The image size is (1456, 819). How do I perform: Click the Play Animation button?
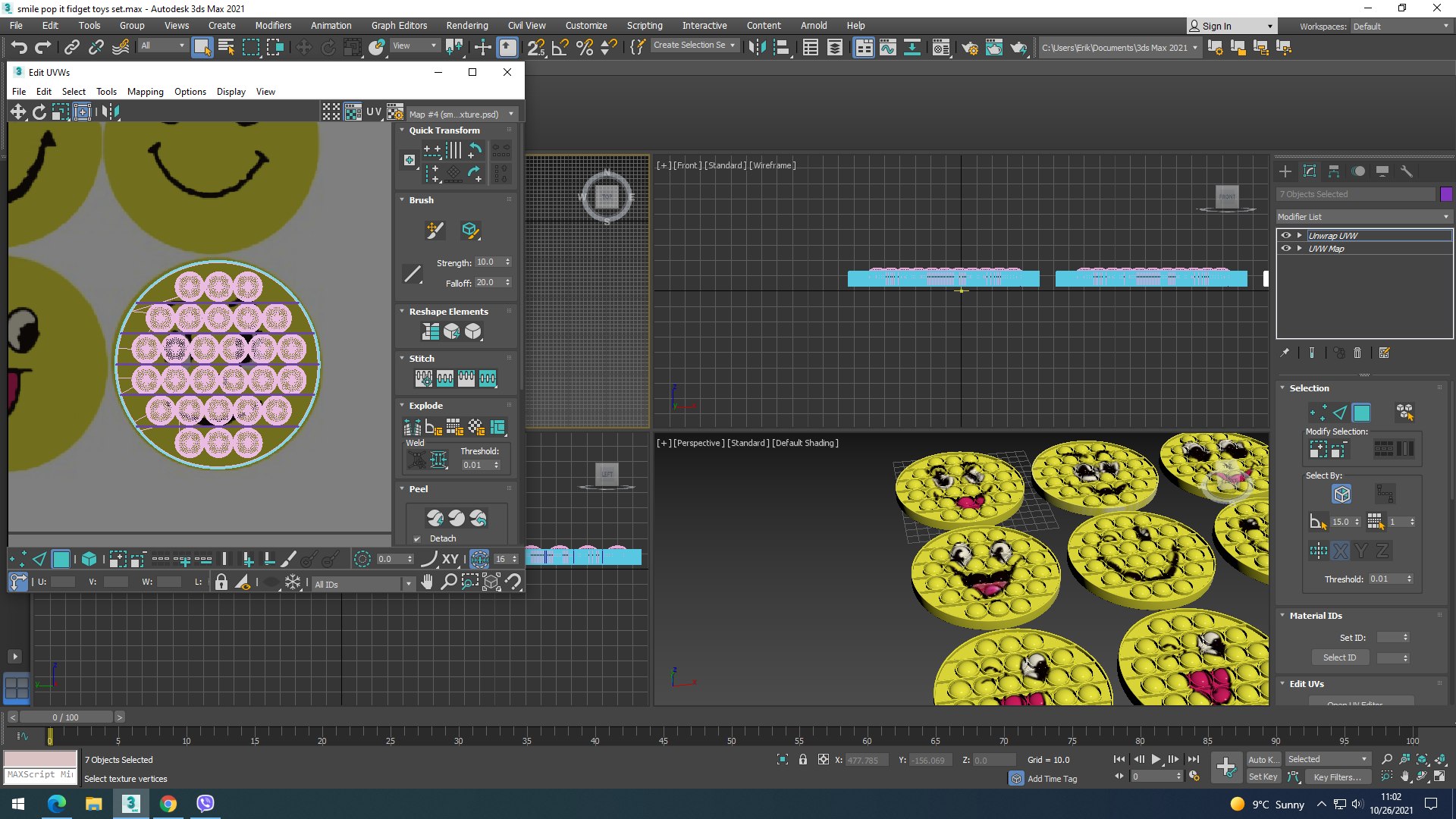coord(1156,759)
